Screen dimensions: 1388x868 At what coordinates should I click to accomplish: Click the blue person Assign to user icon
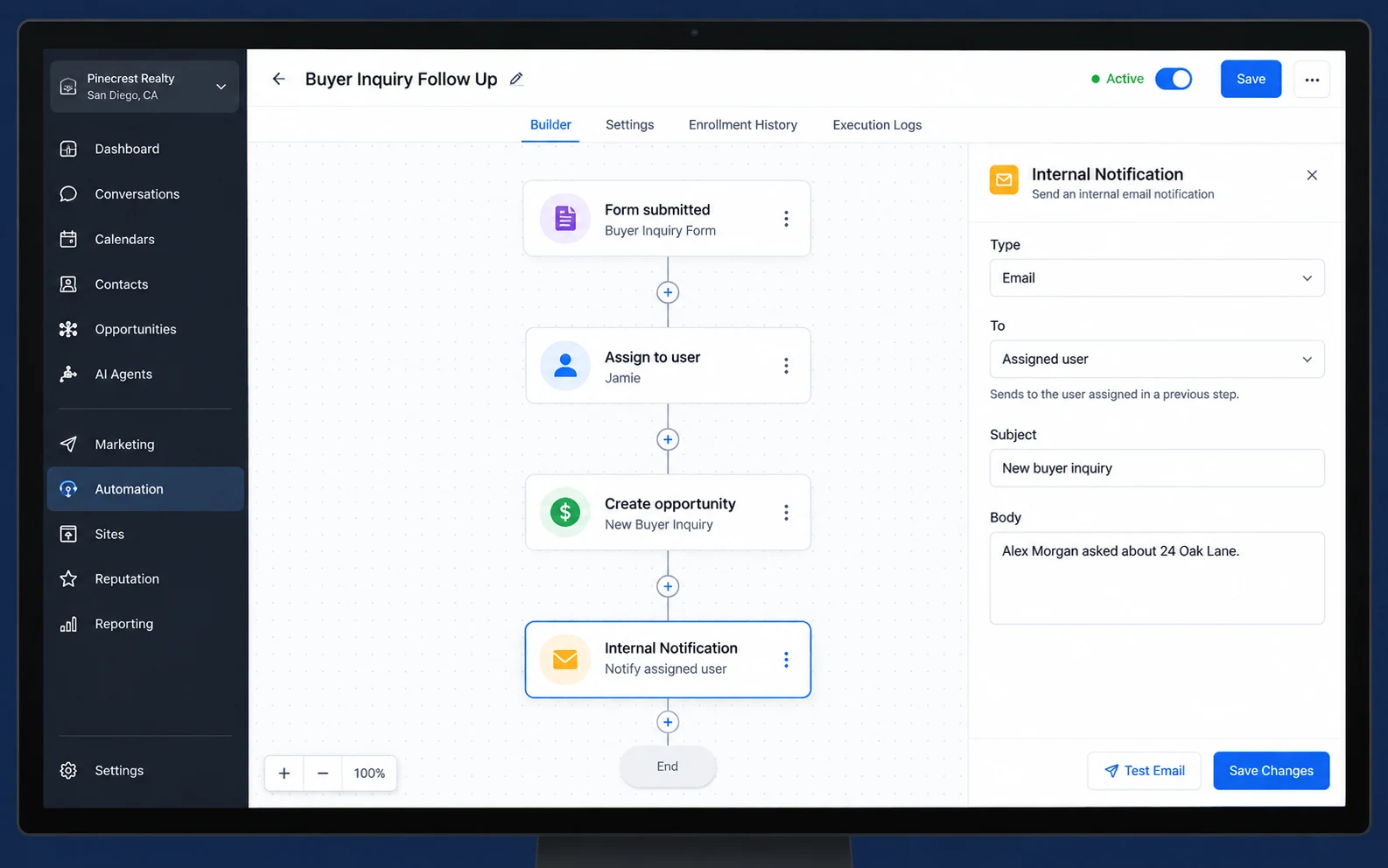click(x=565, y=366)
